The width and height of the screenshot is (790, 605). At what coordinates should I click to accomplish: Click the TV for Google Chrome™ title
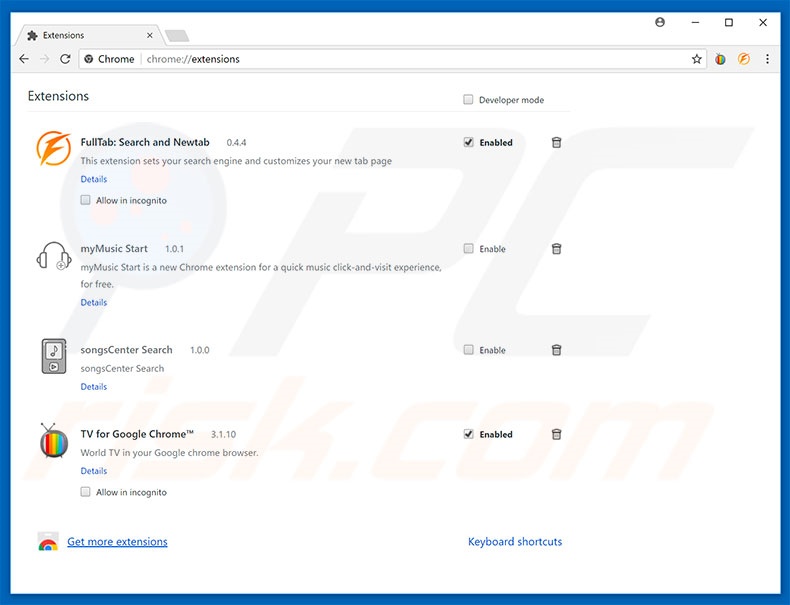[x=137, y=434]
